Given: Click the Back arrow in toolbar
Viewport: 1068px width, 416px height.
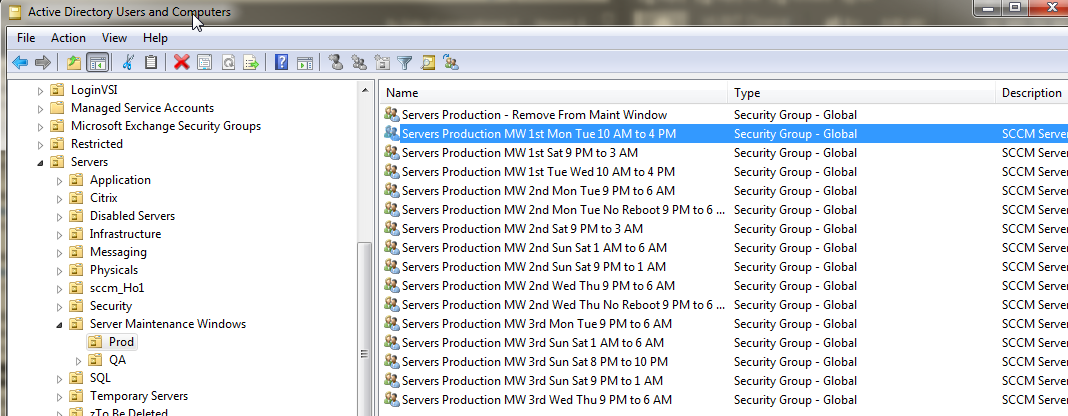Looking at the screenshot, I should point(20,63).
